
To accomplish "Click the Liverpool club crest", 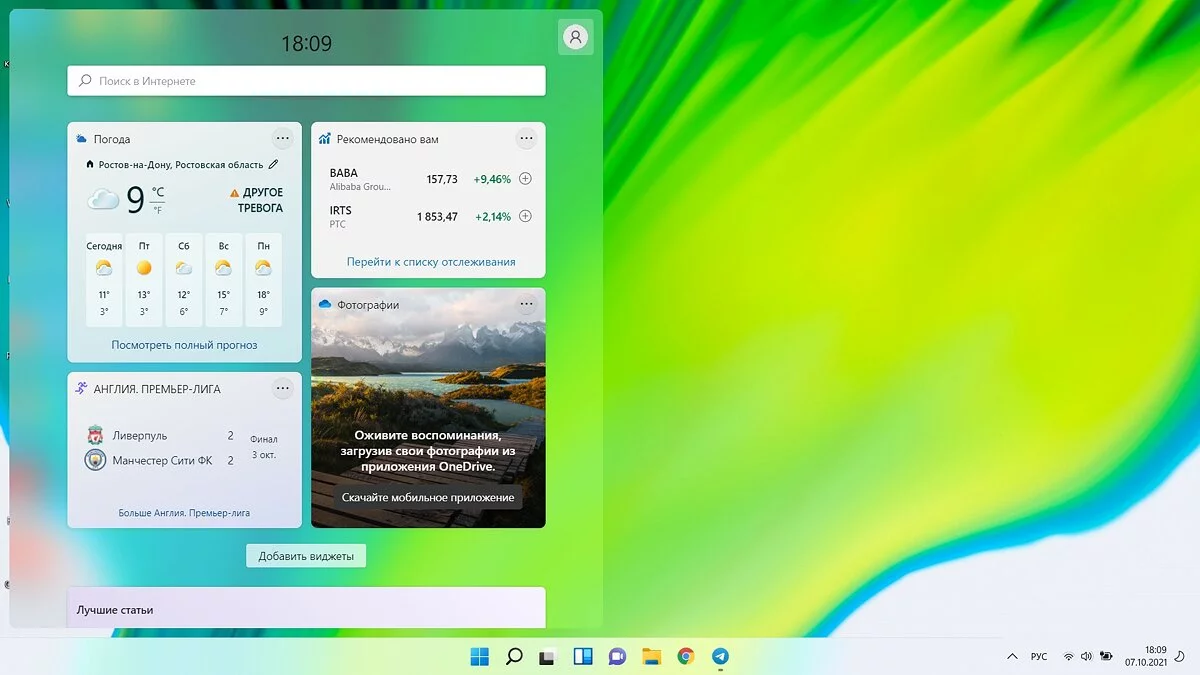I will click(95, 435).
